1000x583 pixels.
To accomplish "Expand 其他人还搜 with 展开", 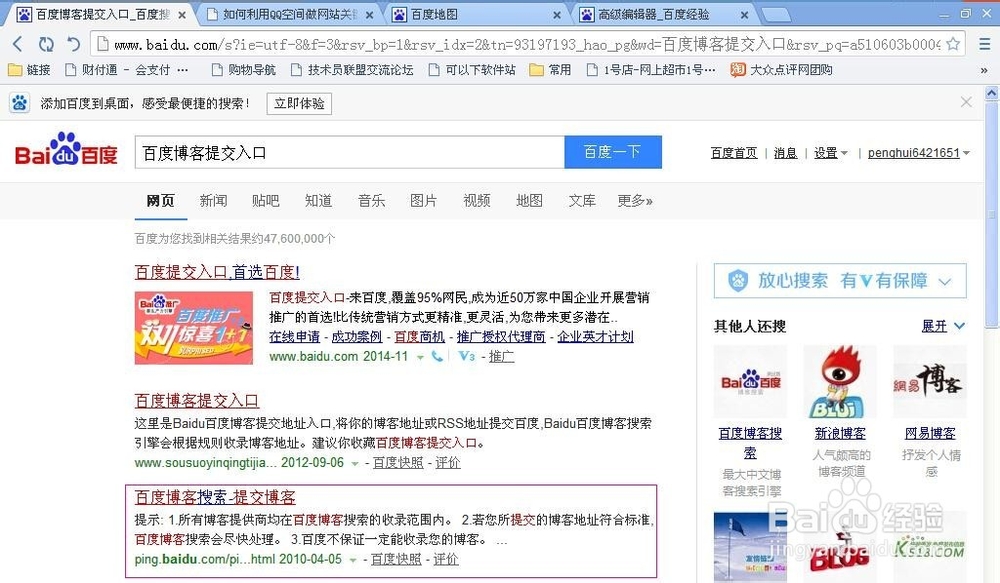I will click(943, 326).
